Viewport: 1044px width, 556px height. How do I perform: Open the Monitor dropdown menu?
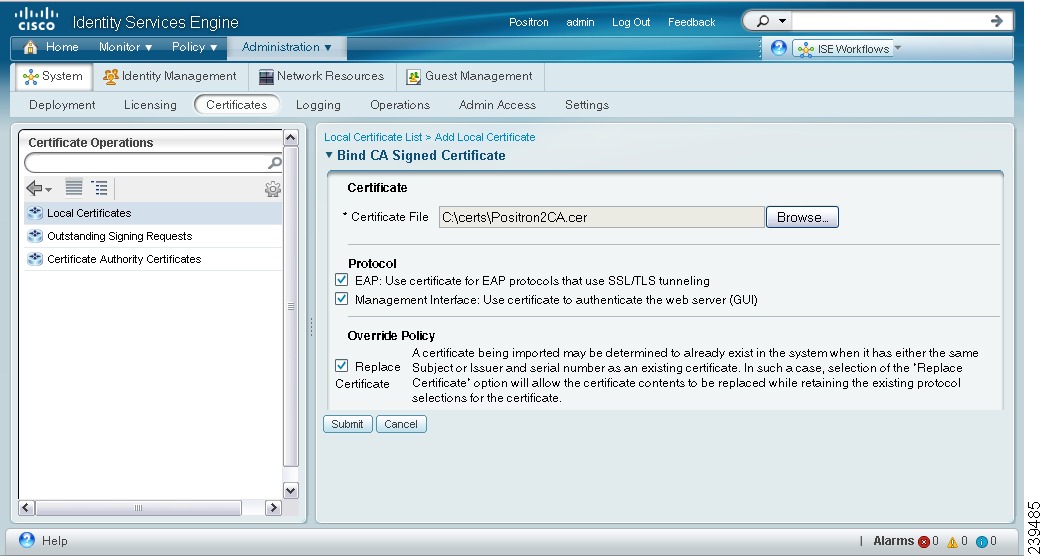click(x=125, y=47)
